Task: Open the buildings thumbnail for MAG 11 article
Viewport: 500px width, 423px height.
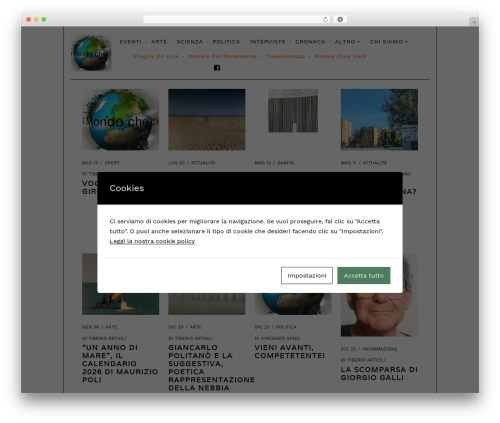Action: (379, 119)
